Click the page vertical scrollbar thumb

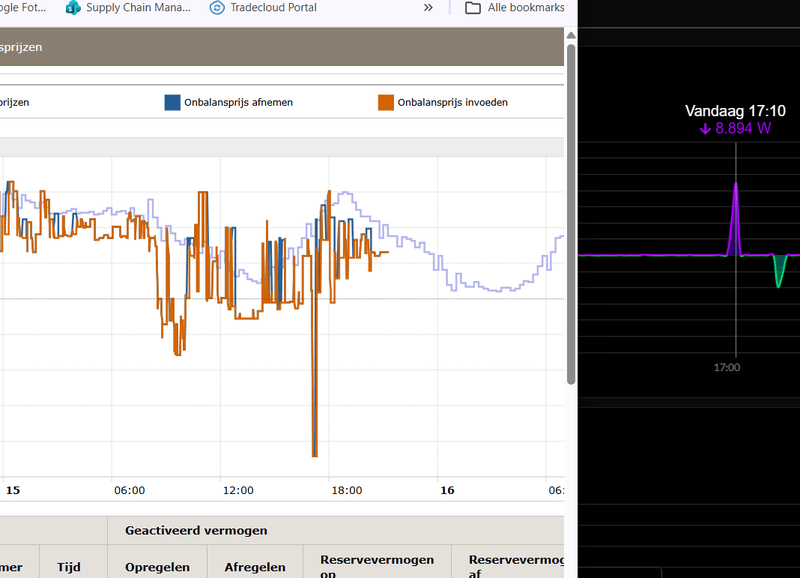(571, 215)
